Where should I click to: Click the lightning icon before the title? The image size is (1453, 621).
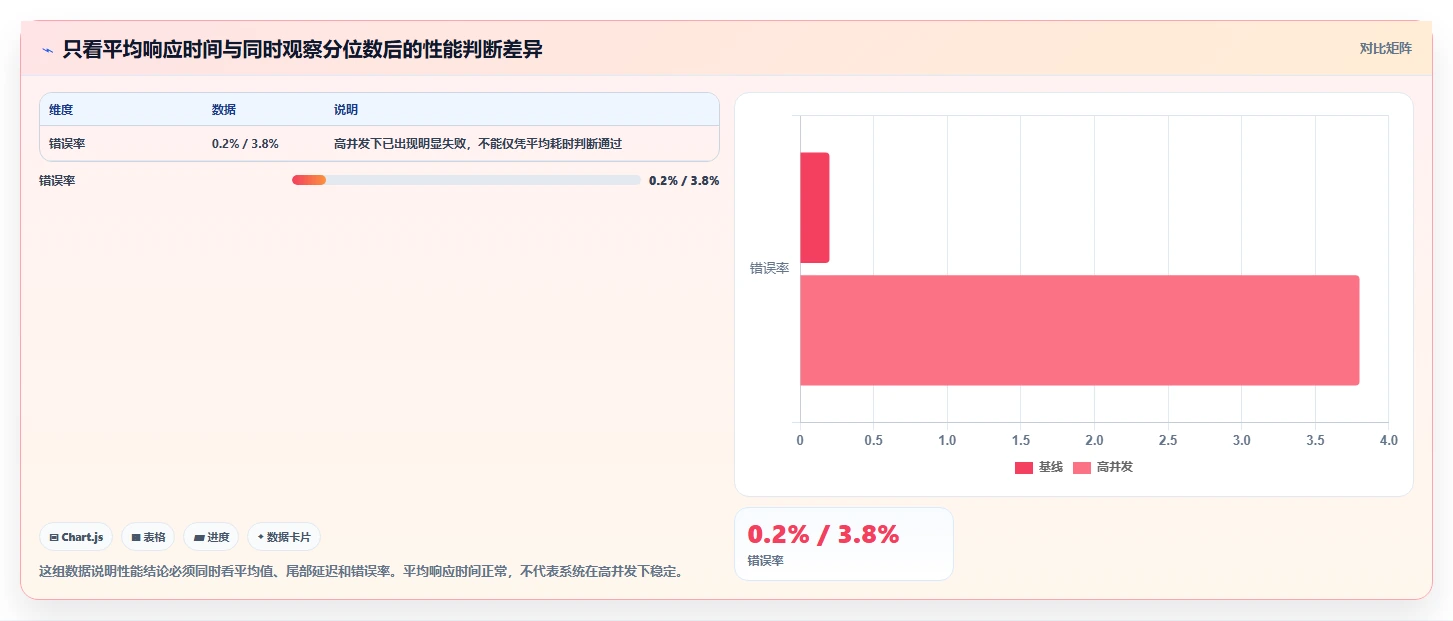pyautogui.click(x=47, y=49)
